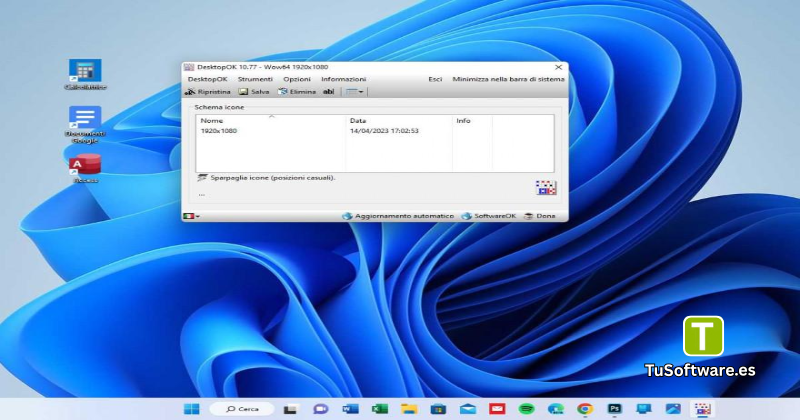The width and height of the screenshot is (800, 420).
Task: Launch Google Chrome from the taskbar
Action: pyautogui.click(x=585, y=409)
